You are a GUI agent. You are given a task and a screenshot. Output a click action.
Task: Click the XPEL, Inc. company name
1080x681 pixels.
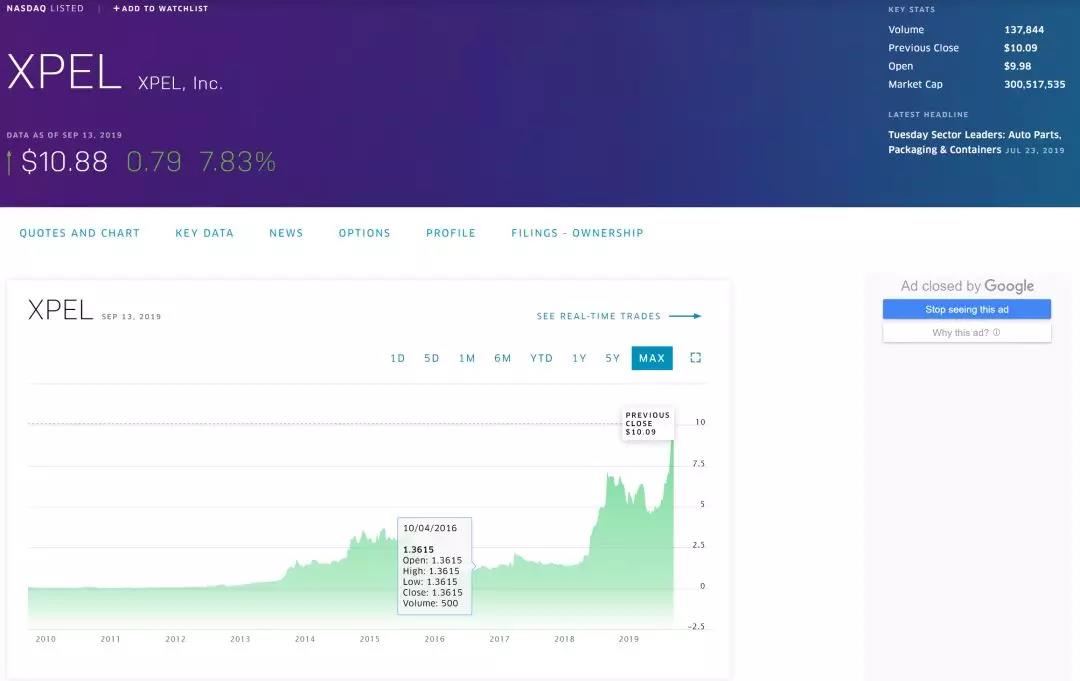pyautogui.click(x=180, y=83)
